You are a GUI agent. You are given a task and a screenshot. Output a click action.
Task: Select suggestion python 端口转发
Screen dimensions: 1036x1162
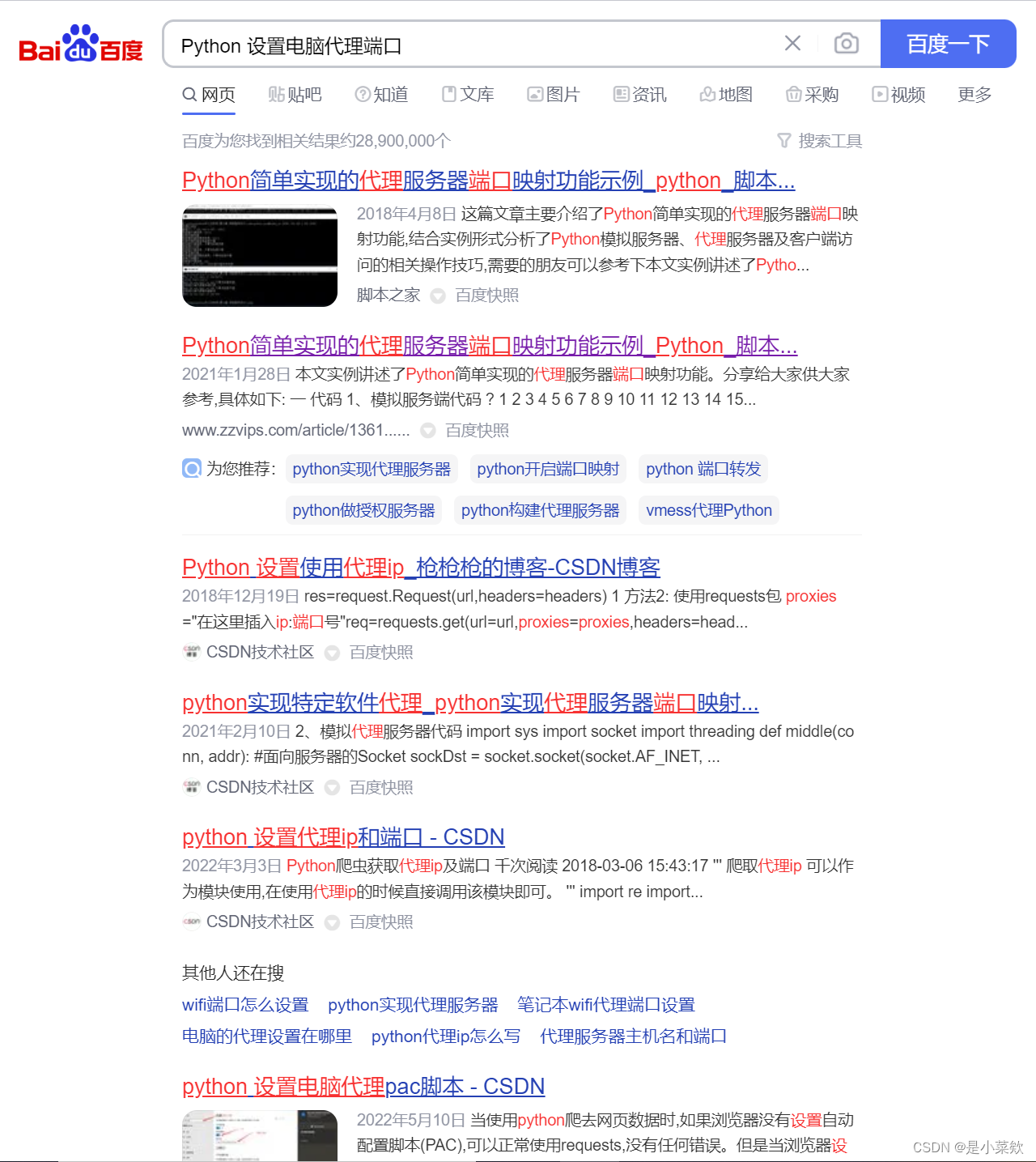pyautogui.click(x=703, y=469)
